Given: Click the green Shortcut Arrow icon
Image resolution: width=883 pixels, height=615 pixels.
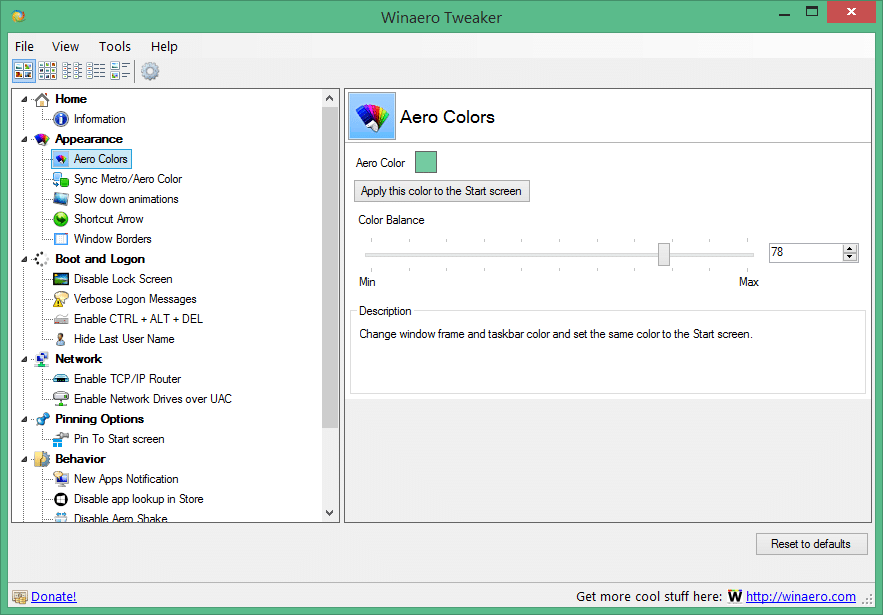Looking at the screenshot, I should (x=61, y=219).
